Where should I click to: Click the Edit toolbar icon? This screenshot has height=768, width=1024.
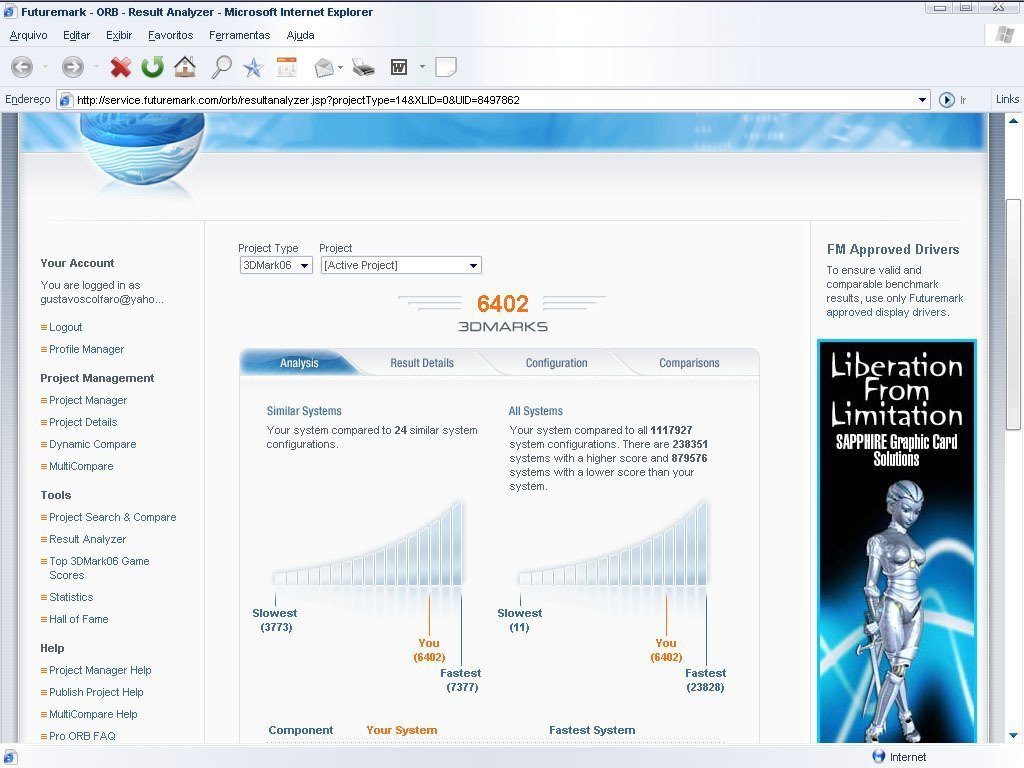[399, 67]
